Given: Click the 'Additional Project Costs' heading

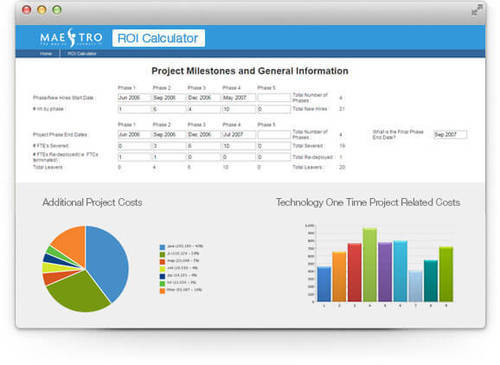Looking at the screenshot, I should pos(92,202).
